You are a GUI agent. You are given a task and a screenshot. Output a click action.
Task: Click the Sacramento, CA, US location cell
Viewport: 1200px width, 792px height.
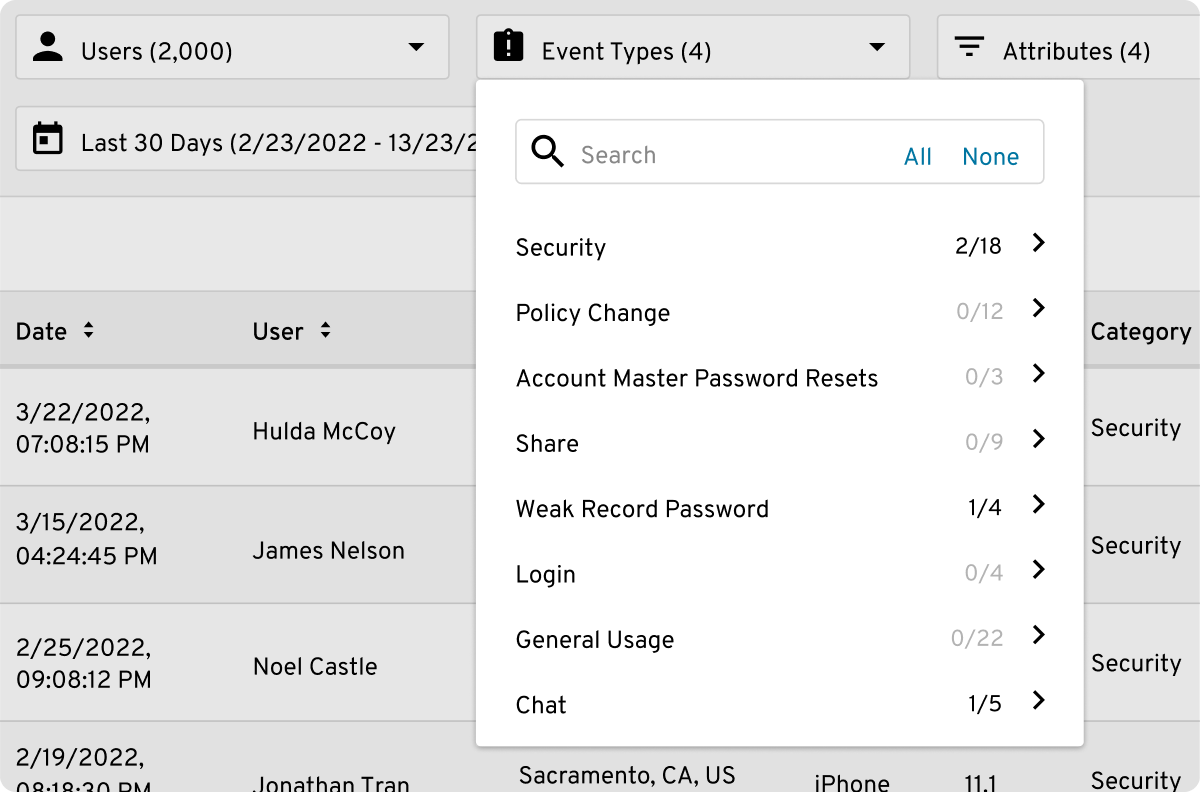coord(627,776)
